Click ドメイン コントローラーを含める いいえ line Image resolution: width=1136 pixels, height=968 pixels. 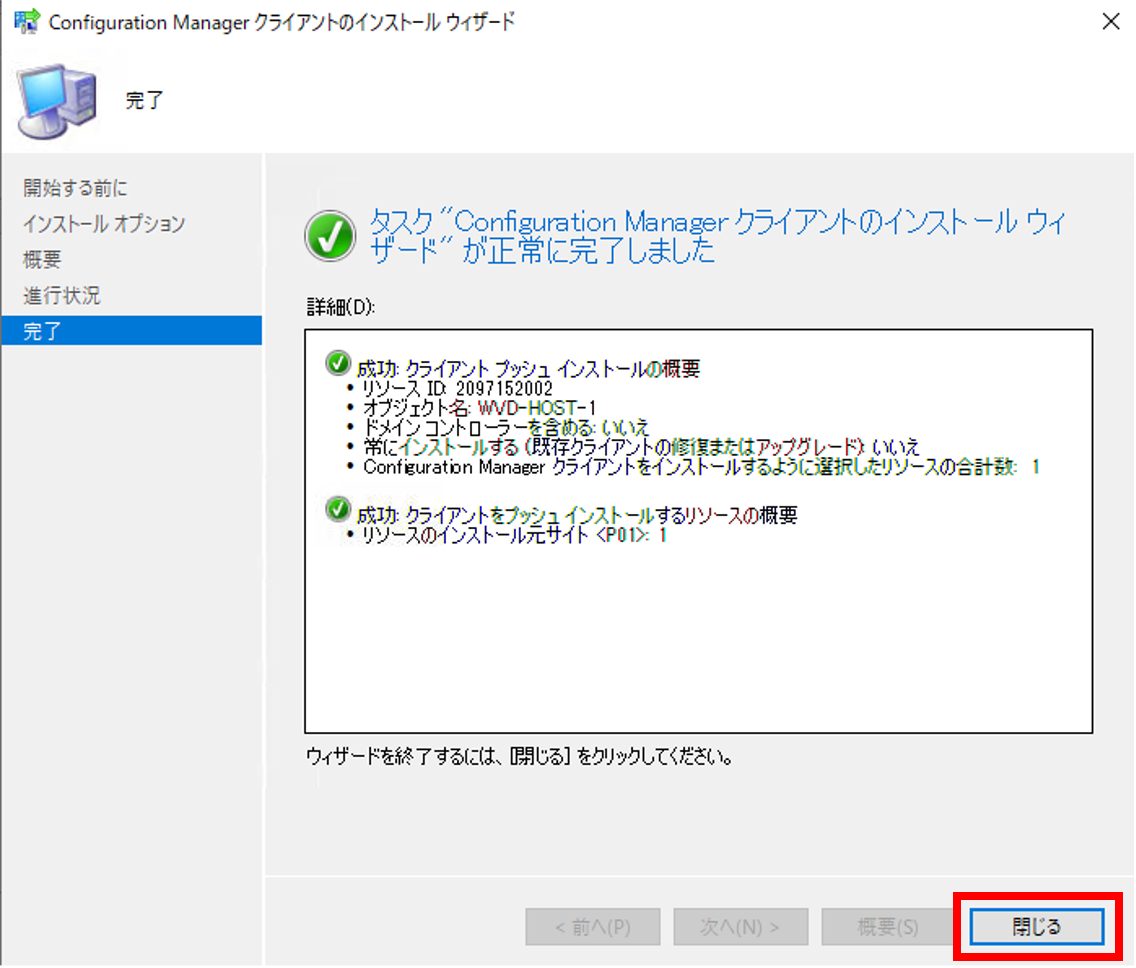(506, 427)
